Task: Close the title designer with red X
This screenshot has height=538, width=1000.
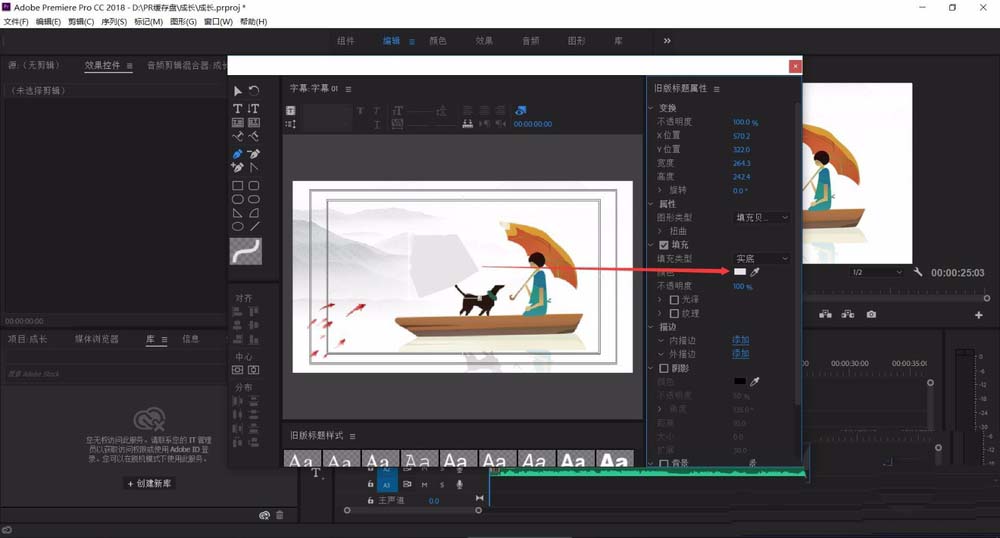Action: coord(795,66)
